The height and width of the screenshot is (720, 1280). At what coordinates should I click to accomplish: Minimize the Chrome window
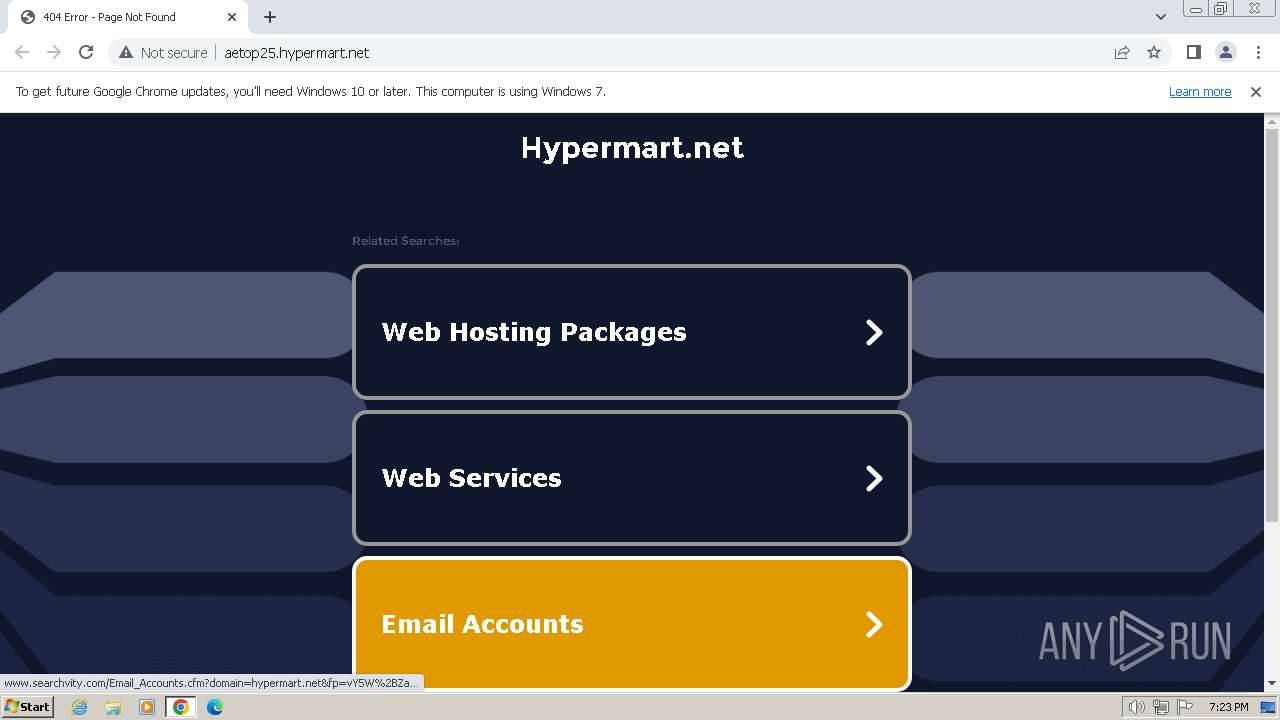pyautogui.click(x=1195, y=9)
